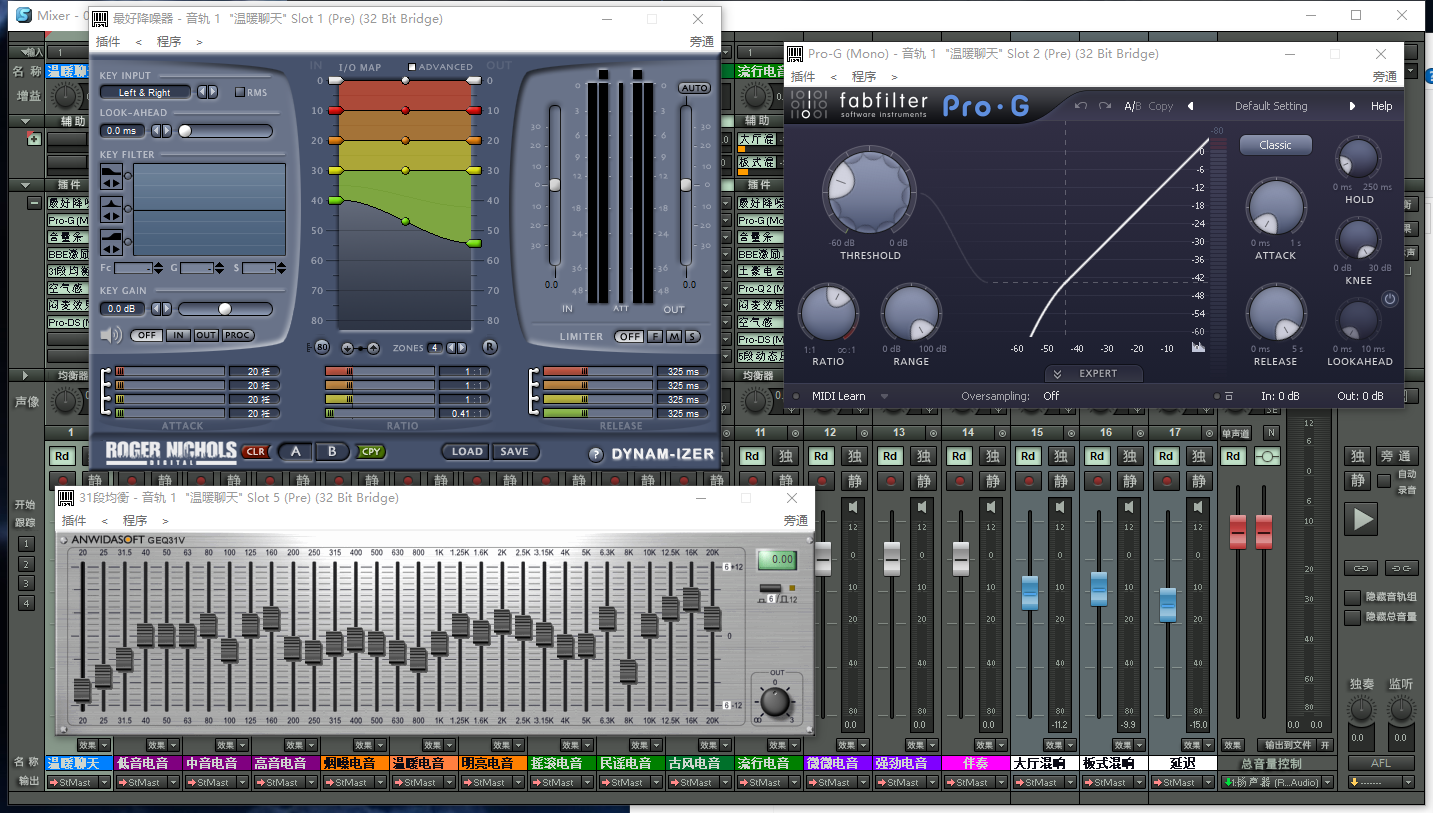This screenshot has height=813, width=1433.
Task: Select the band-pass key filter shape icon
Action: [111, 210]
